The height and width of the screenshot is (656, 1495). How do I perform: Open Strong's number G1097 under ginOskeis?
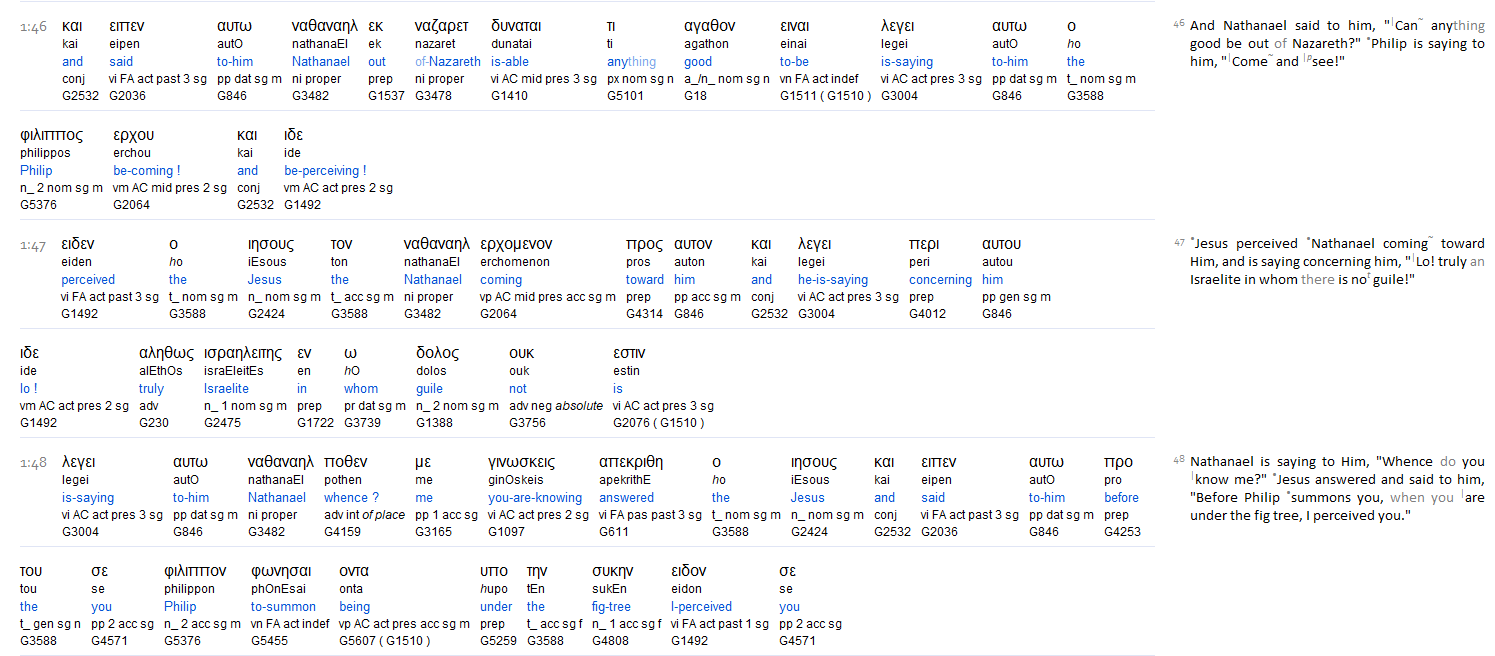pos(507,532)
